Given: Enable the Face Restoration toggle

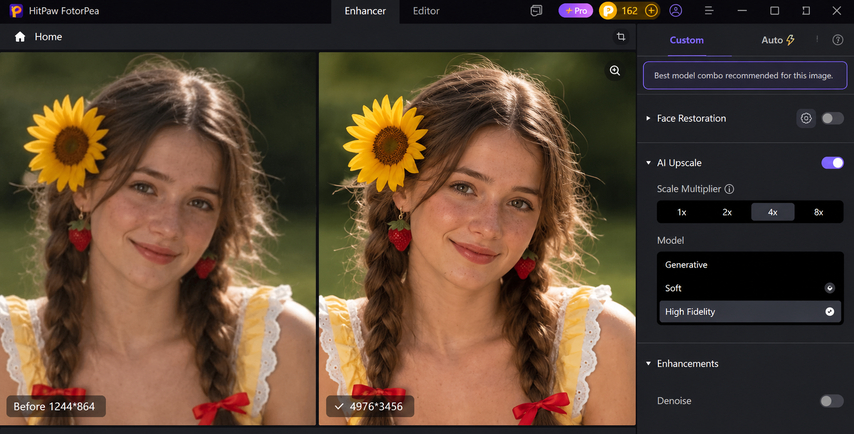Looking at the screenshot, I should (832, 118).
